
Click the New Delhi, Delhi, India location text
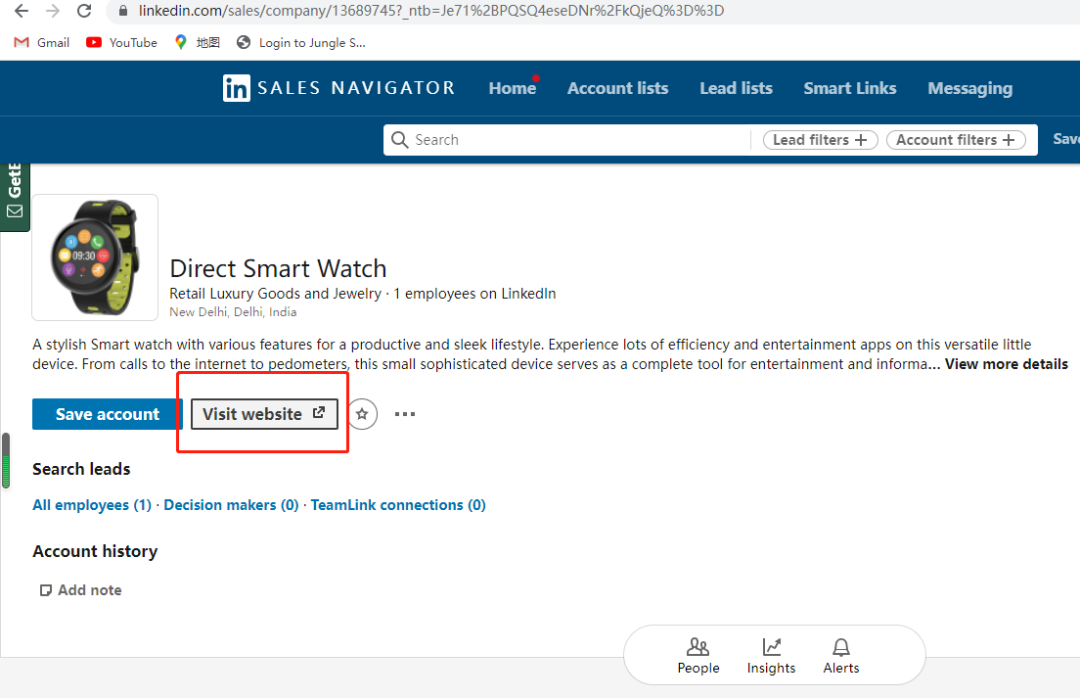click(233, 312)
